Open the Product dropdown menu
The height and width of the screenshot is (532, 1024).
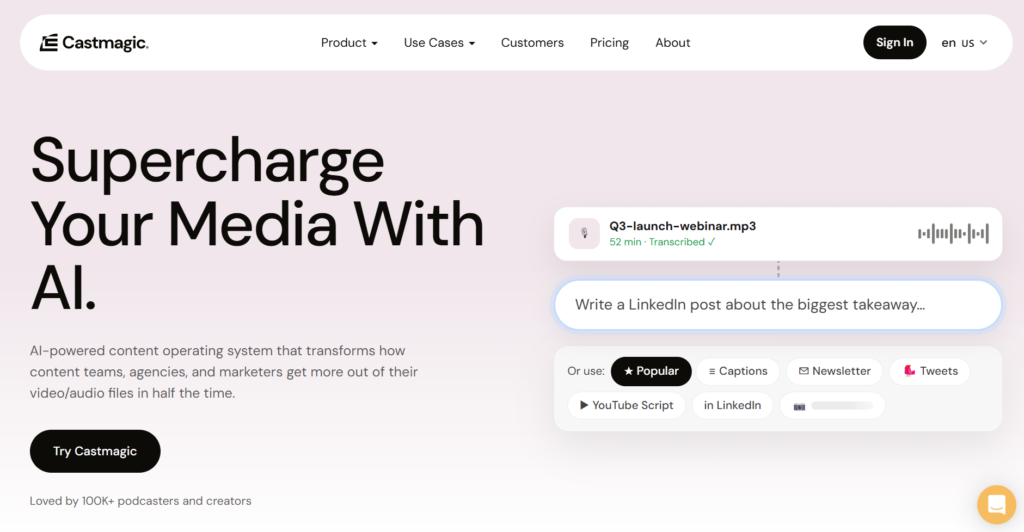point(349,43)
